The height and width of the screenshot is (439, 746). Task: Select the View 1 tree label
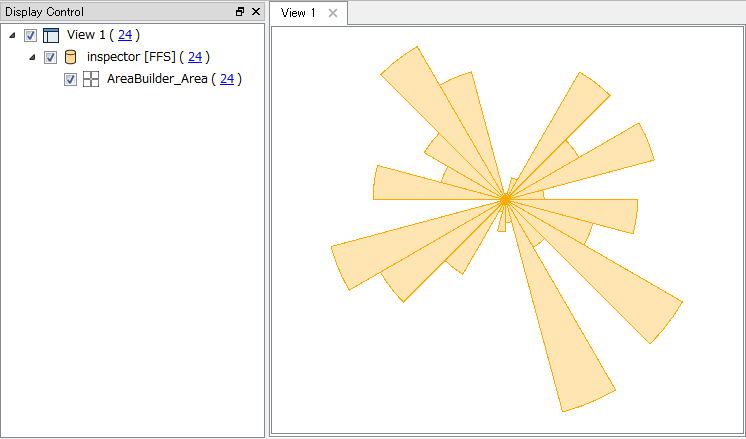tap(86, 35)
